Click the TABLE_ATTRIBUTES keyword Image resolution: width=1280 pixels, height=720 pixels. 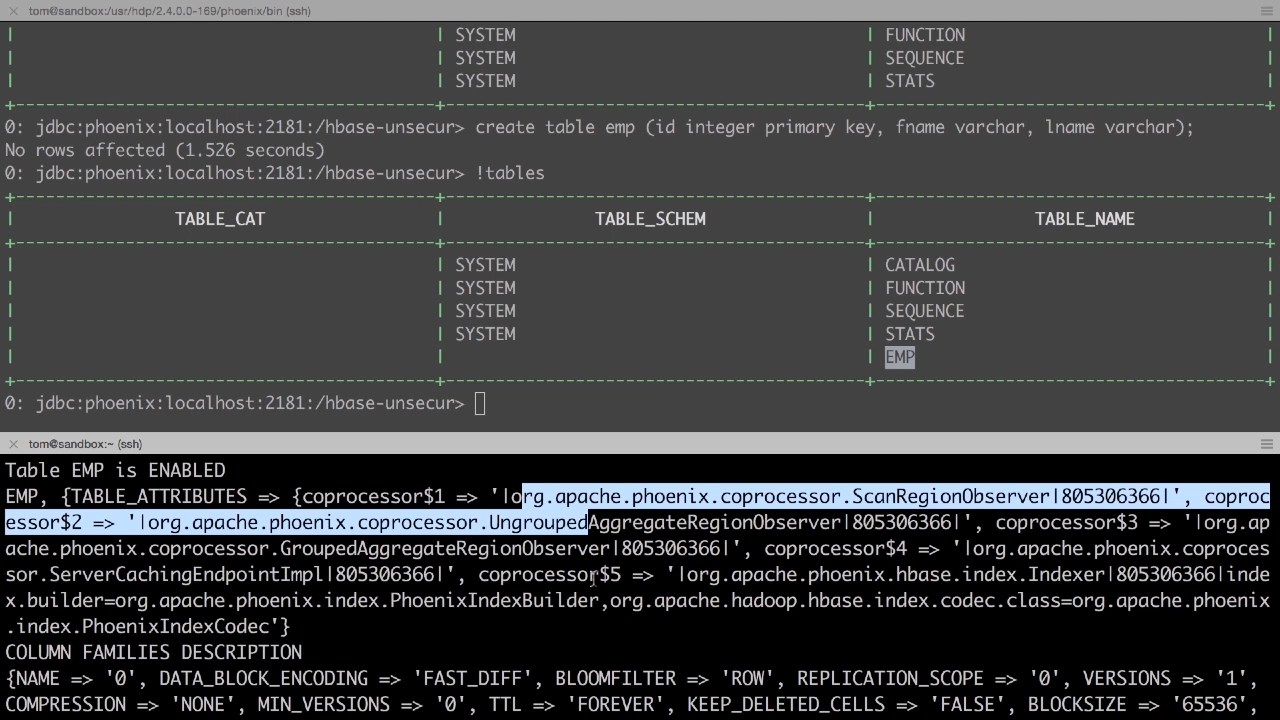[x=159, y=496]
